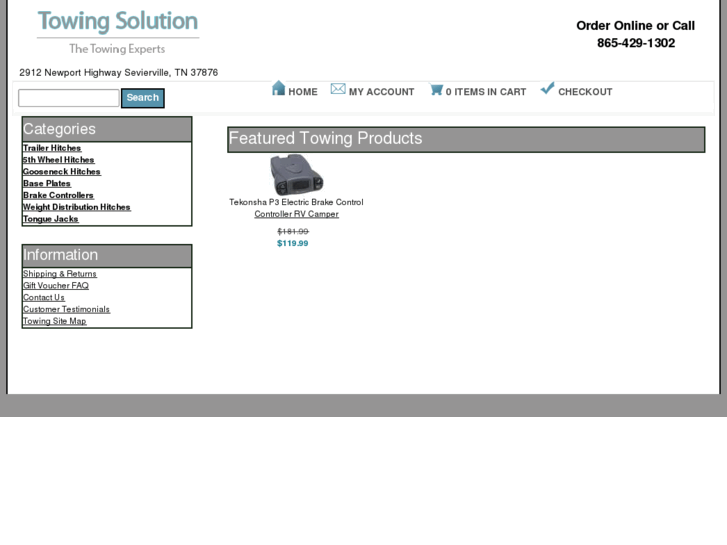
Task: Click the phone number 865-429-1302
Action: coord(636,43)
